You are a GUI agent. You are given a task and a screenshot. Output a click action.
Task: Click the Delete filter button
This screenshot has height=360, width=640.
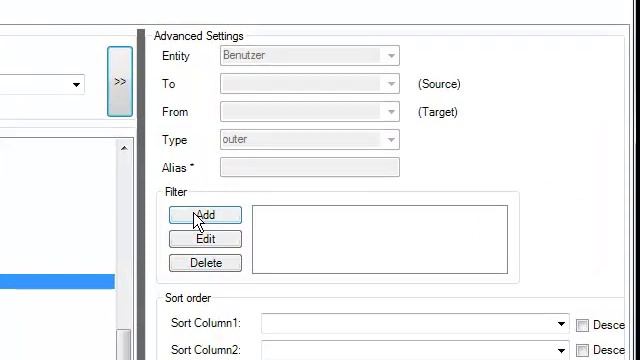click(x=205, y=263)
